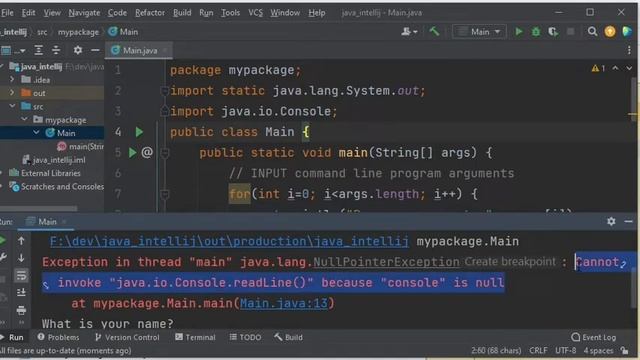Open editor tab options three-dot menu
640x360 pixels.
(x=629, y=50)
